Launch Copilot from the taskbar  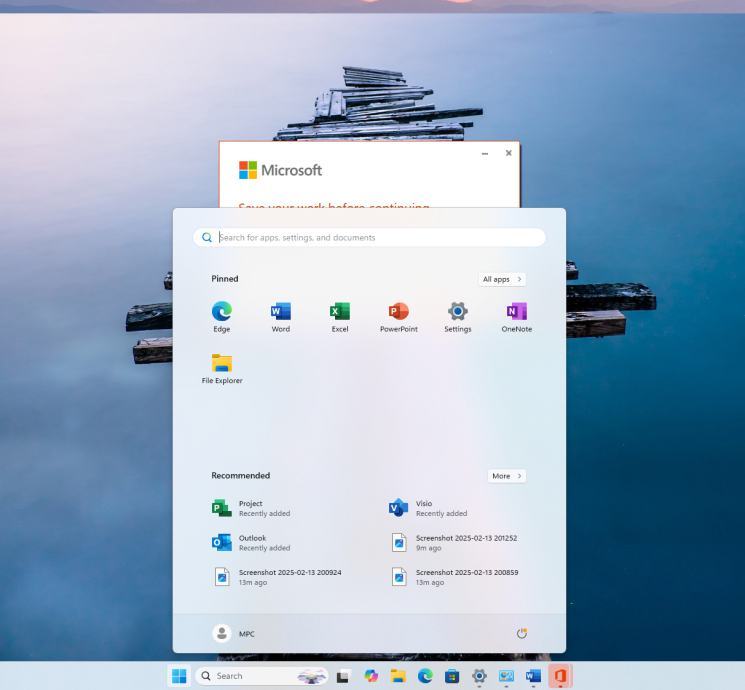click(x=371, y=676)
